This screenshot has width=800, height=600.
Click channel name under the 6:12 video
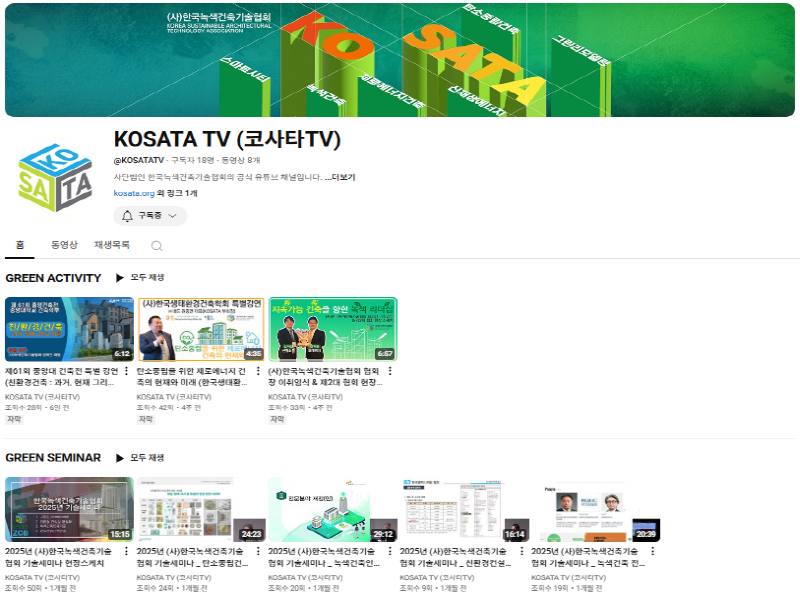[42, 397]
